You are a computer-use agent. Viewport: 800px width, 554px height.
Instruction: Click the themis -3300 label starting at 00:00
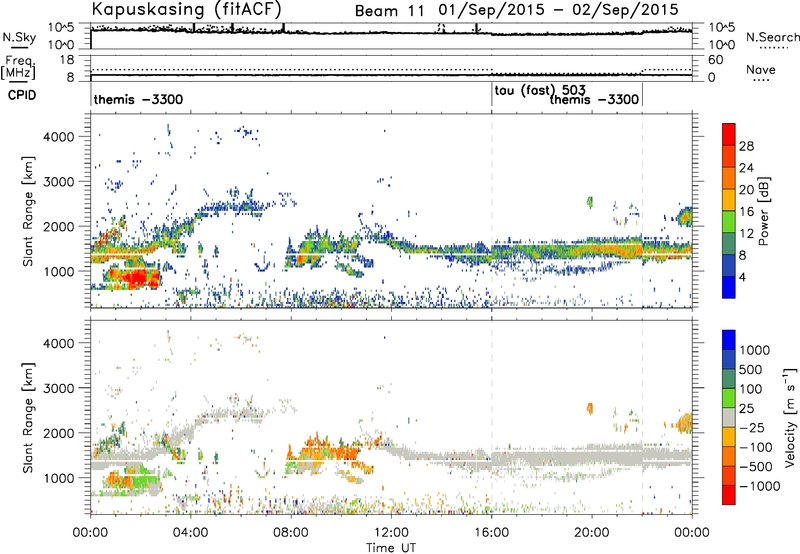138,99
